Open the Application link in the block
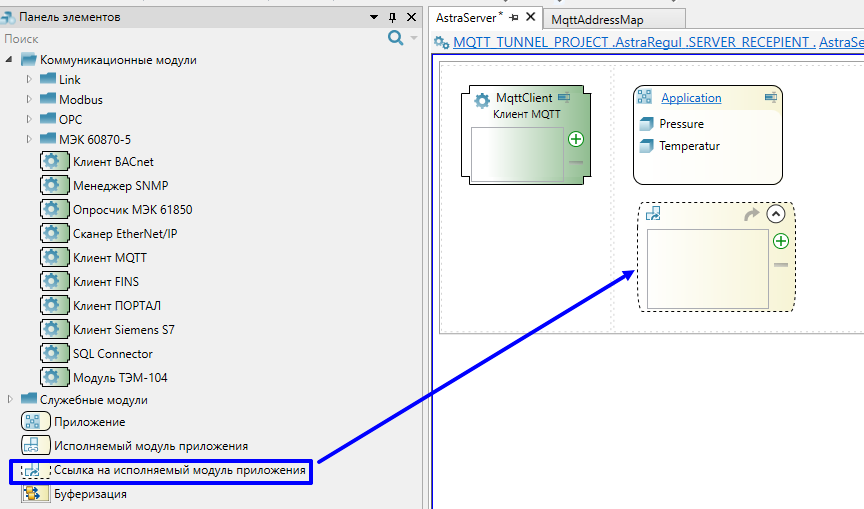This screenshot has height=509, width=864. 691,98
